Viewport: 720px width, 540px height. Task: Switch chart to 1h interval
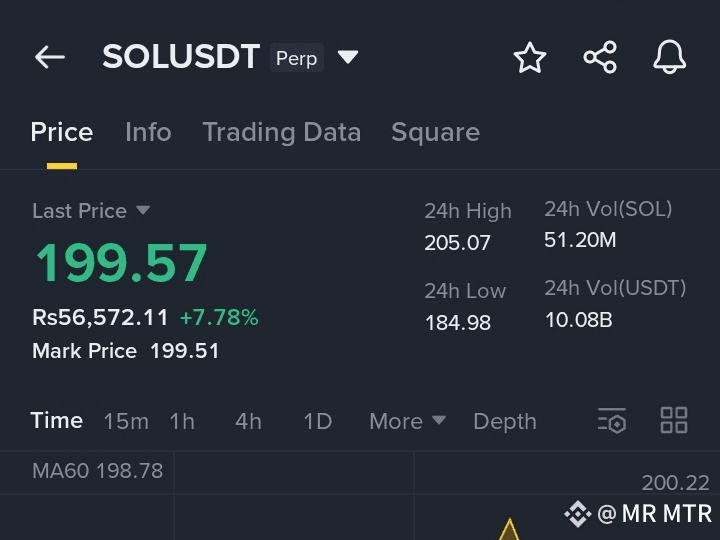point(182,421)
